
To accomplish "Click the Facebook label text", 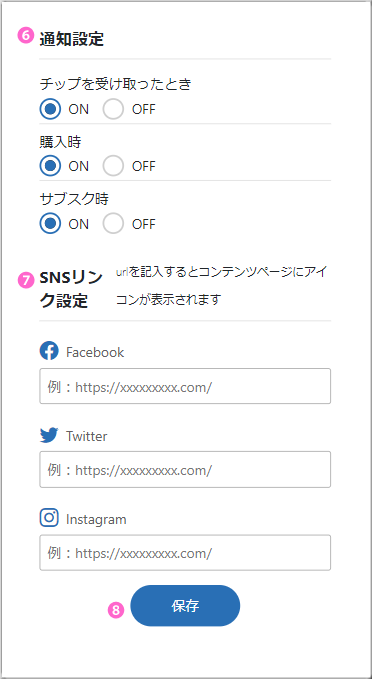I will tap(95, 352).
